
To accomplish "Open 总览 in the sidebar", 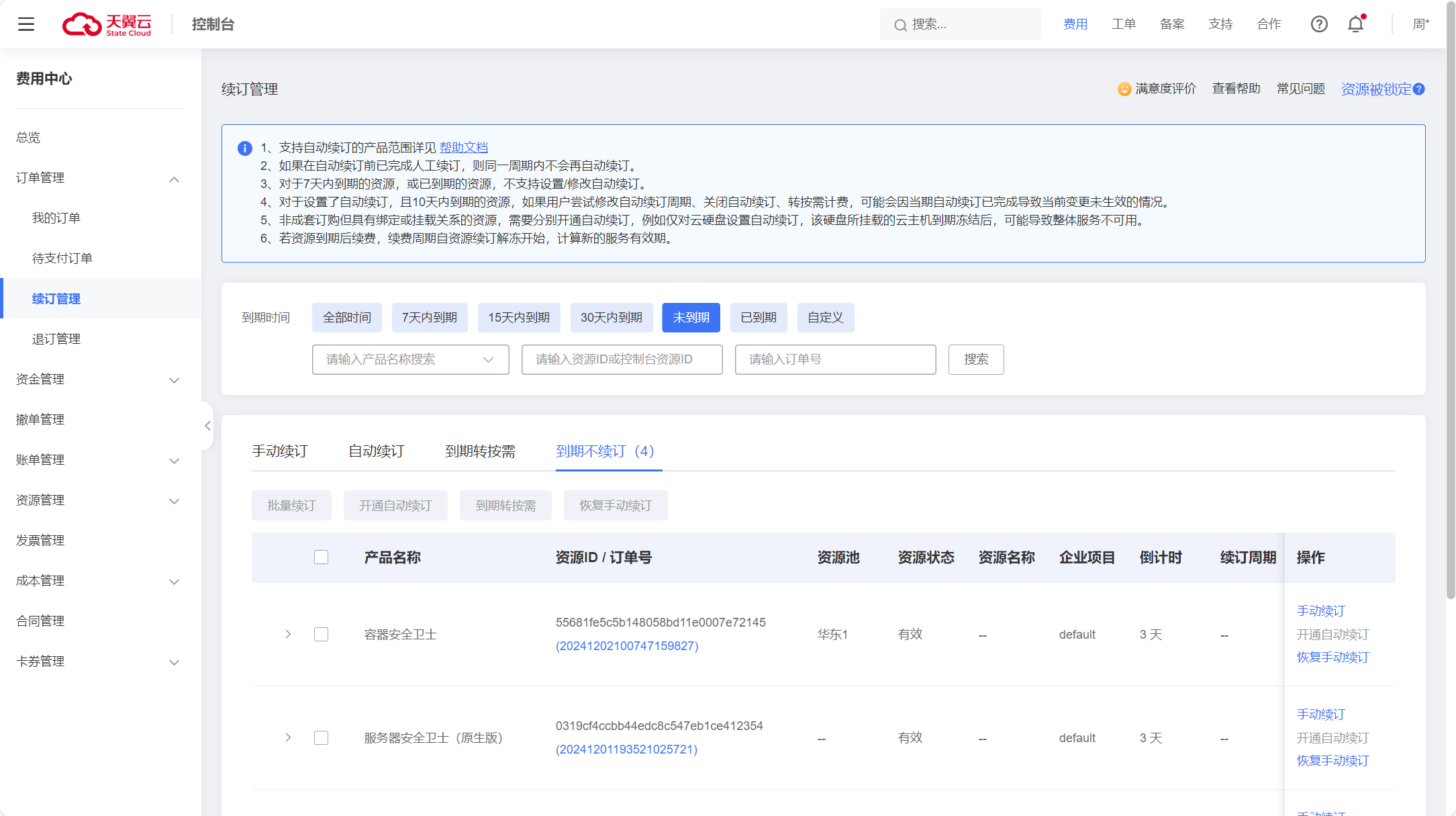I will coord(28,137).
